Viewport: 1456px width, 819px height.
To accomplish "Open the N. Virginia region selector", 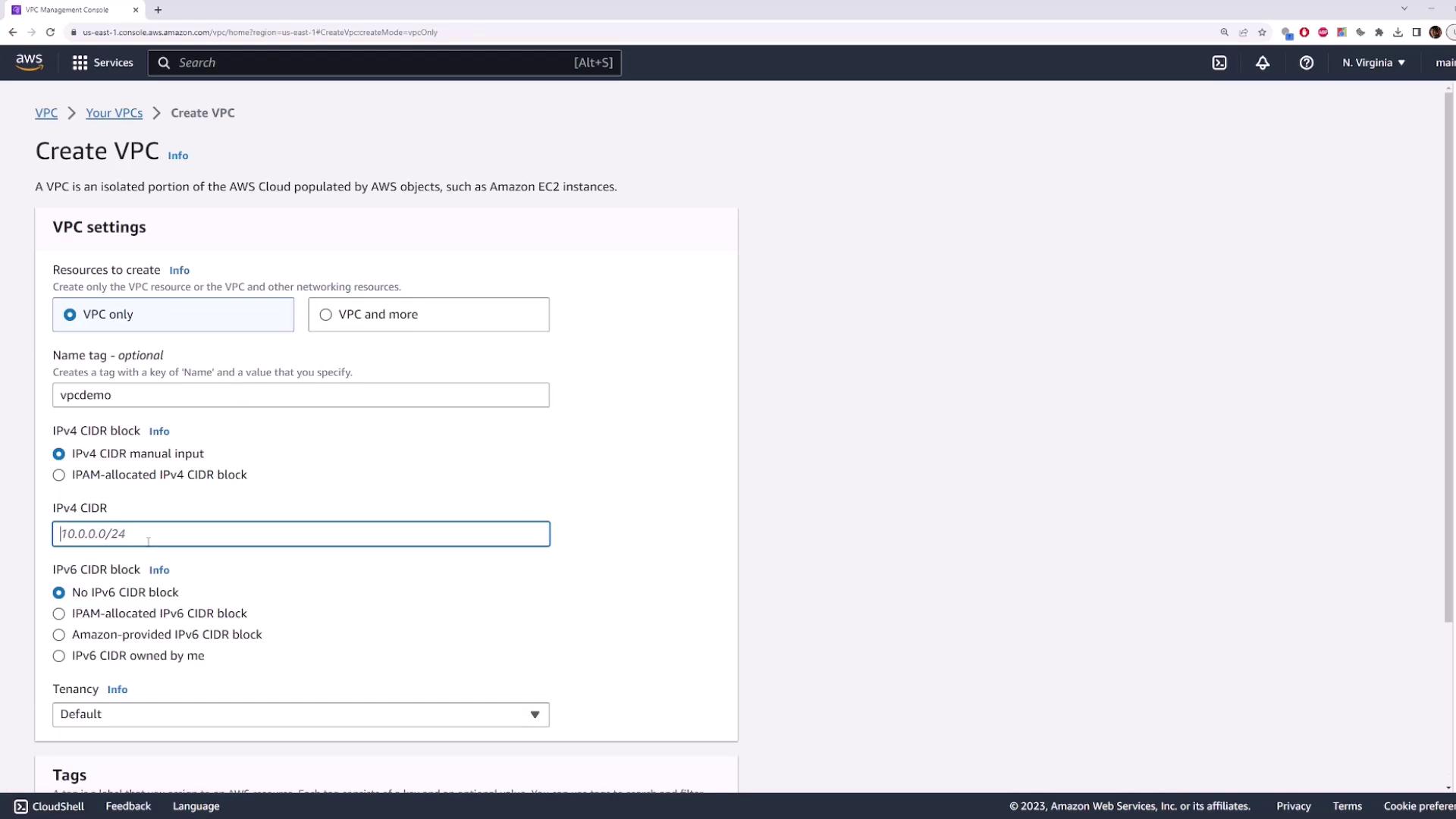I will [x=1373, y=63].
